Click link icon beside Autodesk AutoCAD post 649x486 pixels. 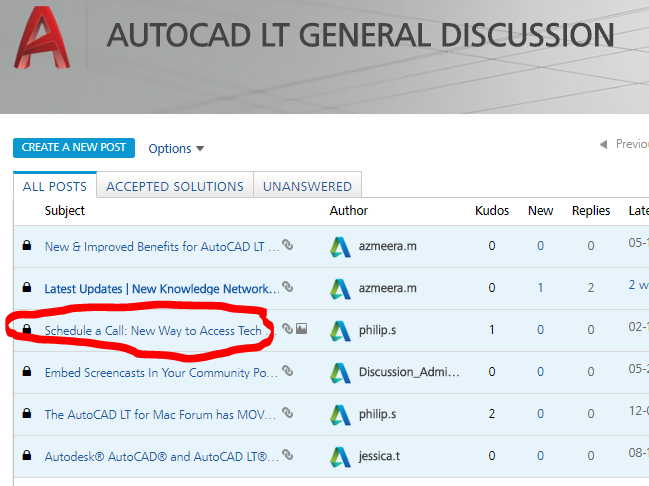(288, 455)
